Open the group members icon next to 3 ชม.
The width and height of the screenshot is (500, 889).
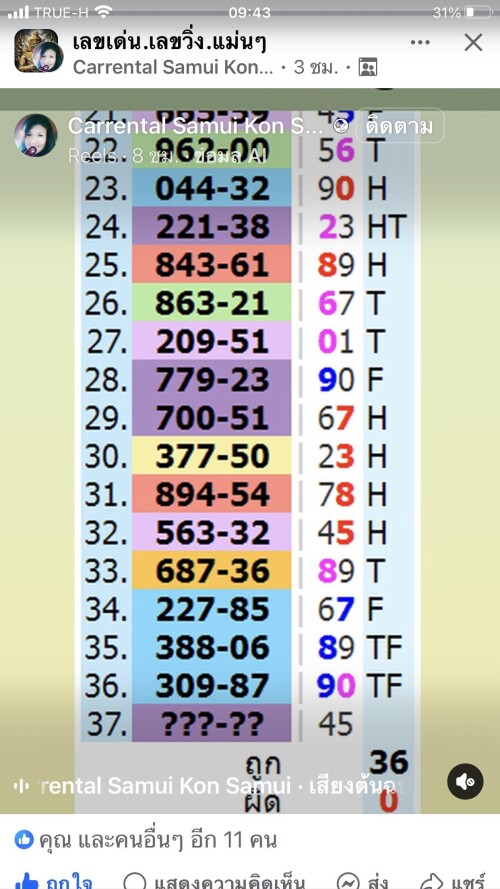(x=368, y=67)
